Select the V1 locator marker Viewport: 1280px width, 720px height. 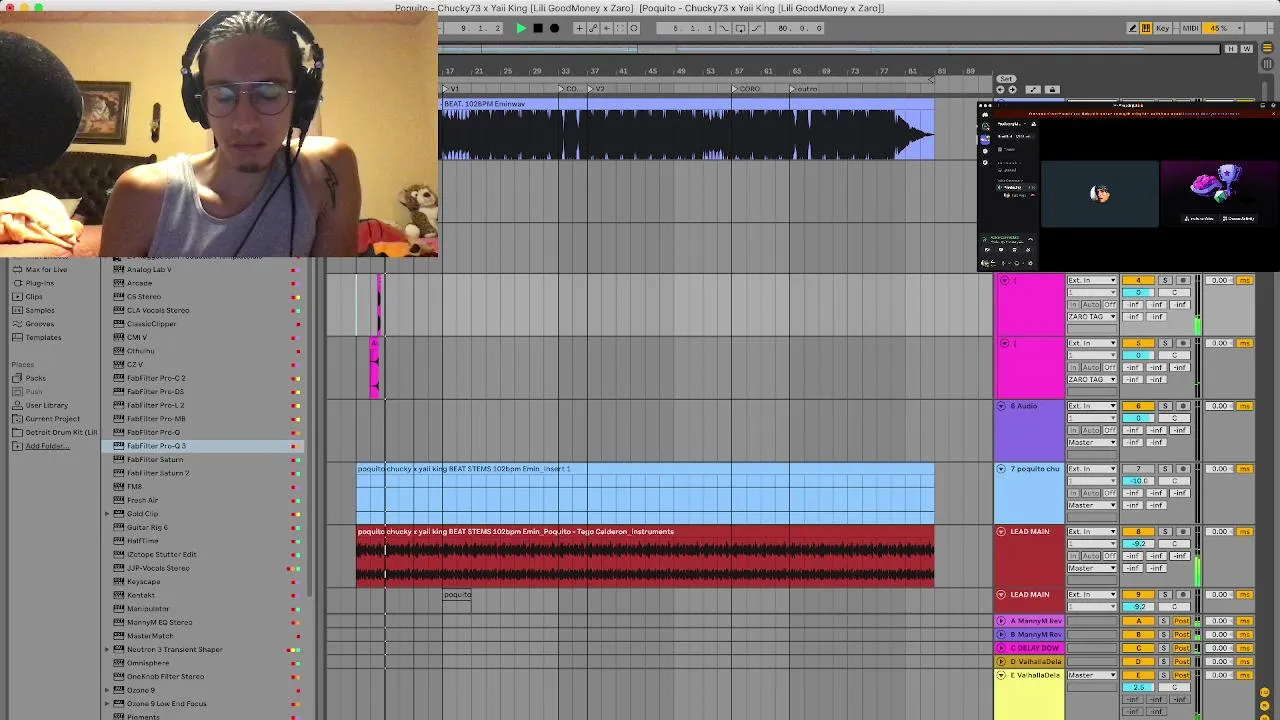pos(451,89)
